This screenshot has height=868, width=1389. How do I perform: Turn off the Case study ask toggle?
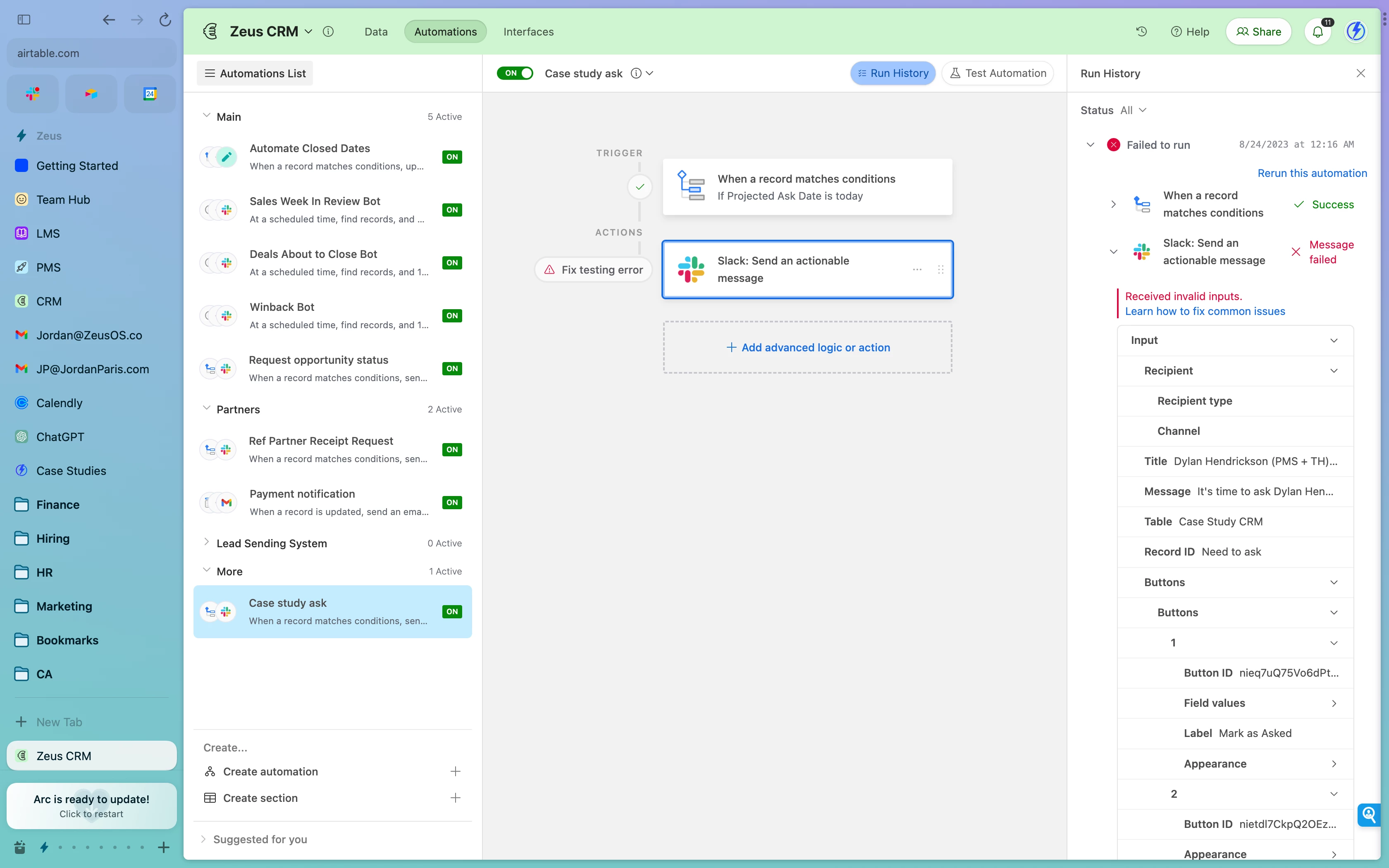pos(514,74)
